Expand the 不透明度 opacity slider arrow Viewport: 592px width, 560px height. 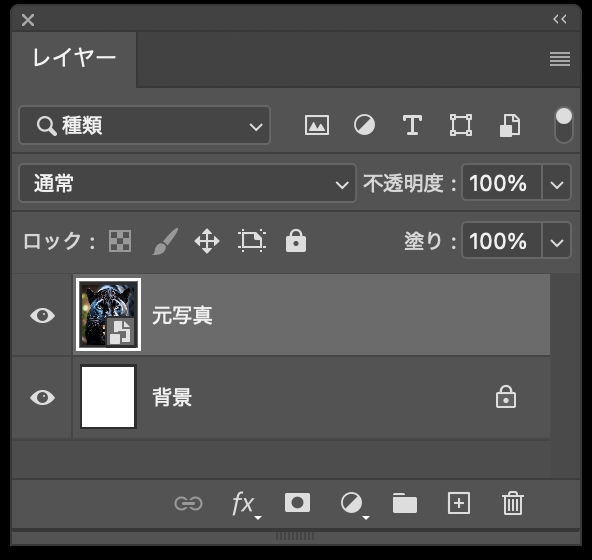pyautogui.click(x=557, y=183)
